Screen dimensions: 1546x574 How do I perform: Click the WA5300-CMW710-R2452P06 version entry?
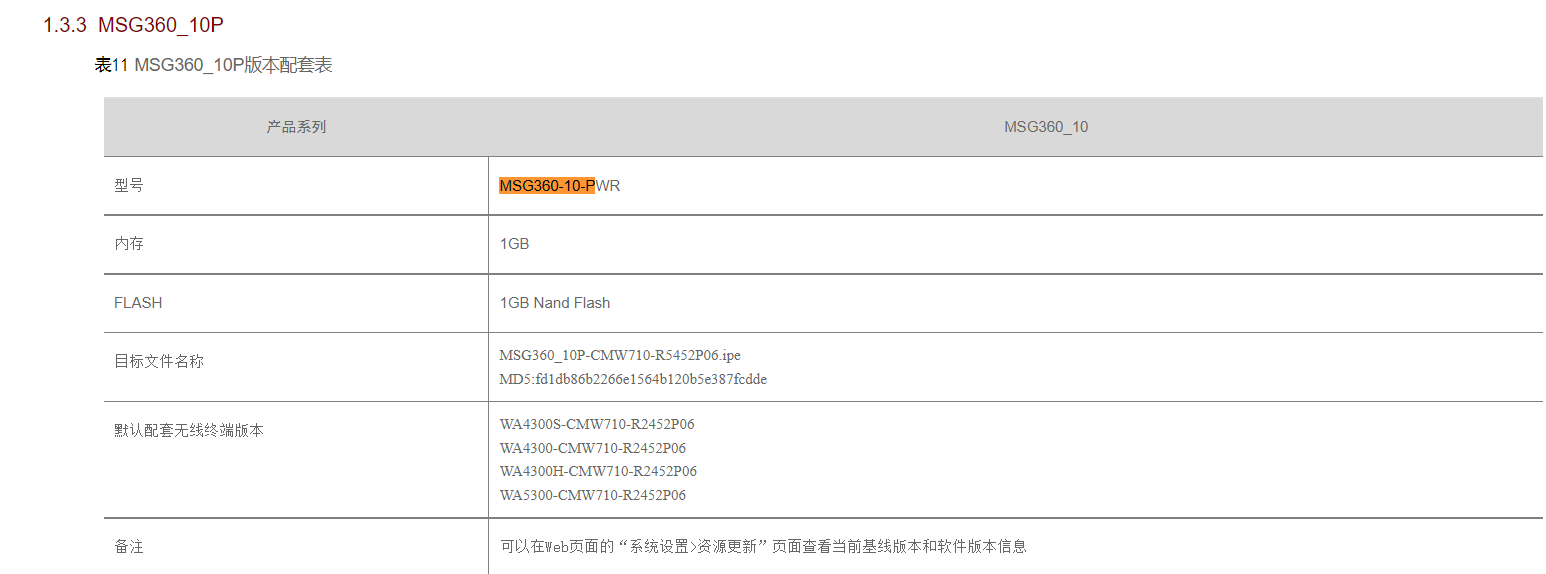pyautogui.click(x=593, y=495)
